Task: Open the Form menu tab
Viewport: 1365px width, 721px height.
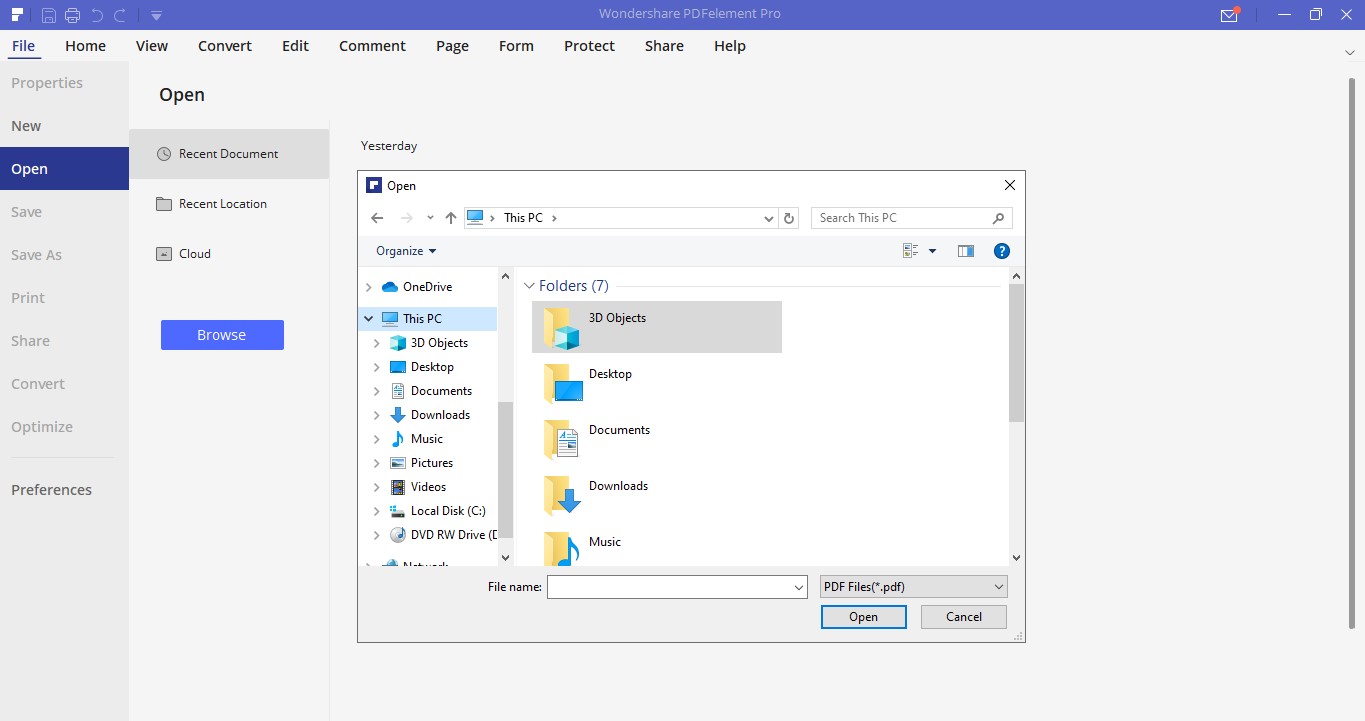Action: pyautogui.click(x=516, y=46)
